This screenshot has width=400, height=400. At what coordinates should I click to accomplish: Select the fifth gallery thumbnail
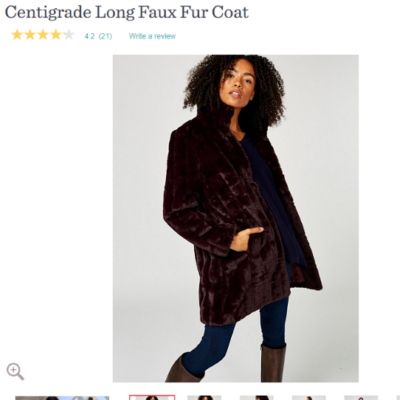309,398
